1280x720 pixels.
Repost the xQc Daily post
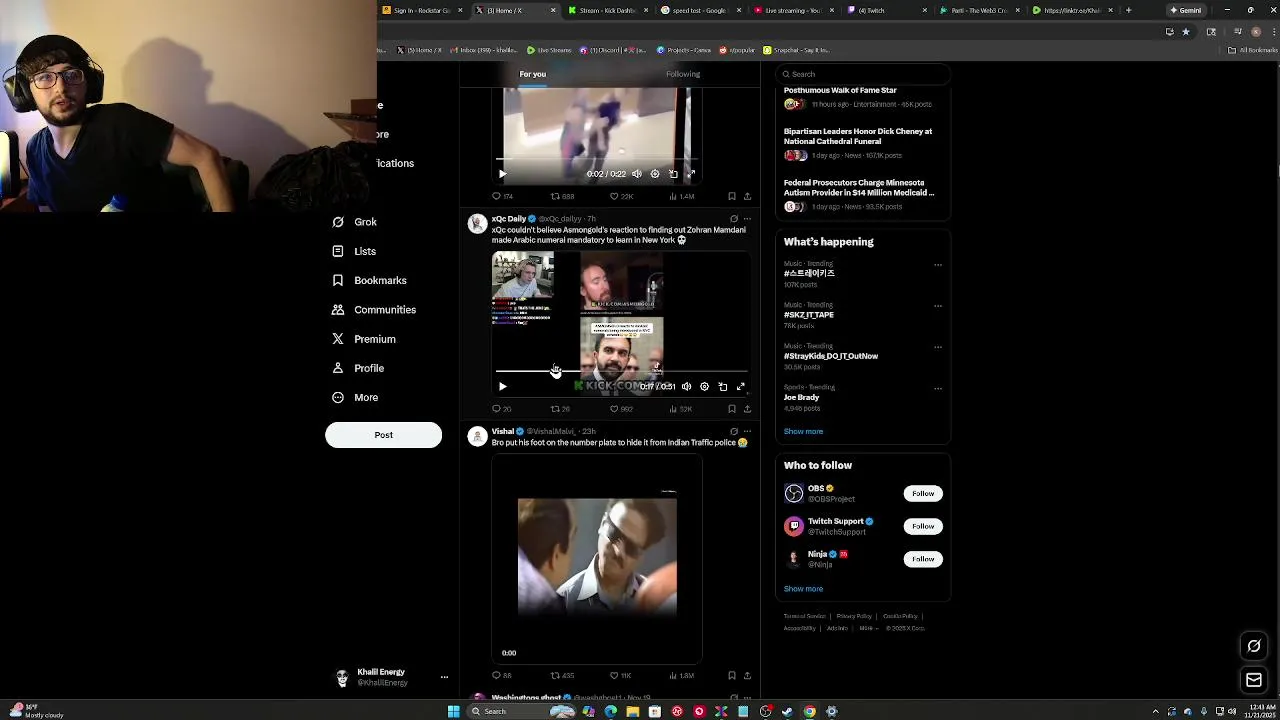[x=560, y=409]
